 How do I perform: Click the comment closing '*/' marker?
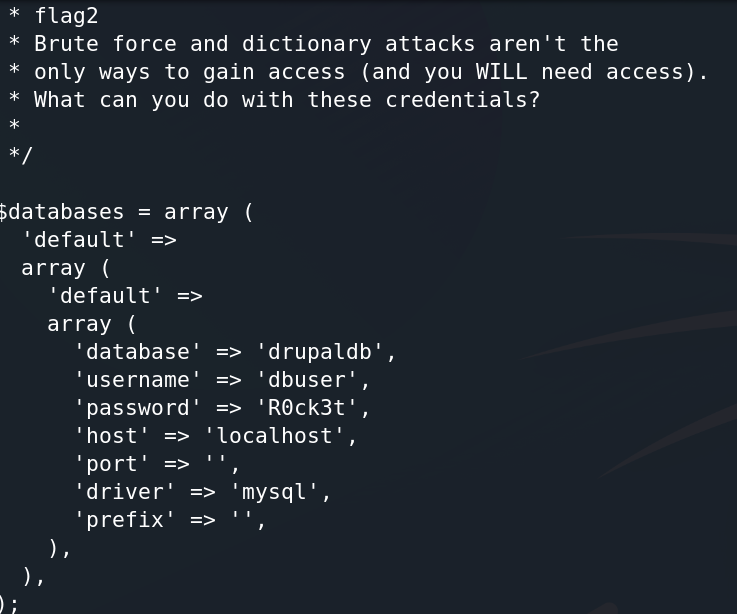coord(21,155)
